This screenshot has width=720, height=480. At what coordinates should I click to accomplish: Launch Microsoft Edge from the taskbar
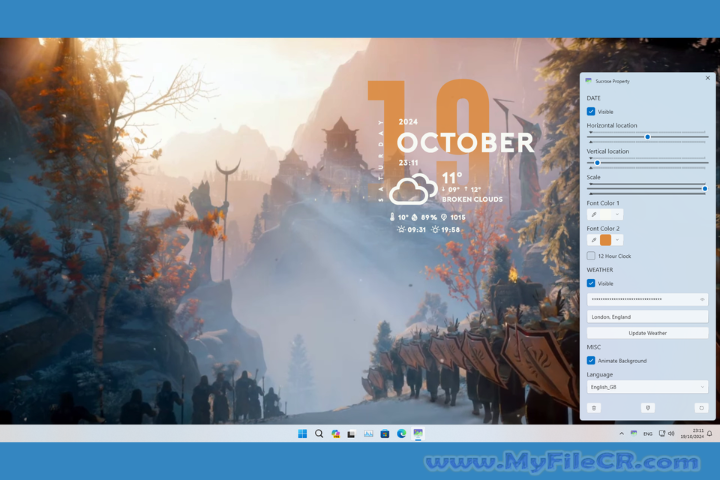(x=401, y=434)
